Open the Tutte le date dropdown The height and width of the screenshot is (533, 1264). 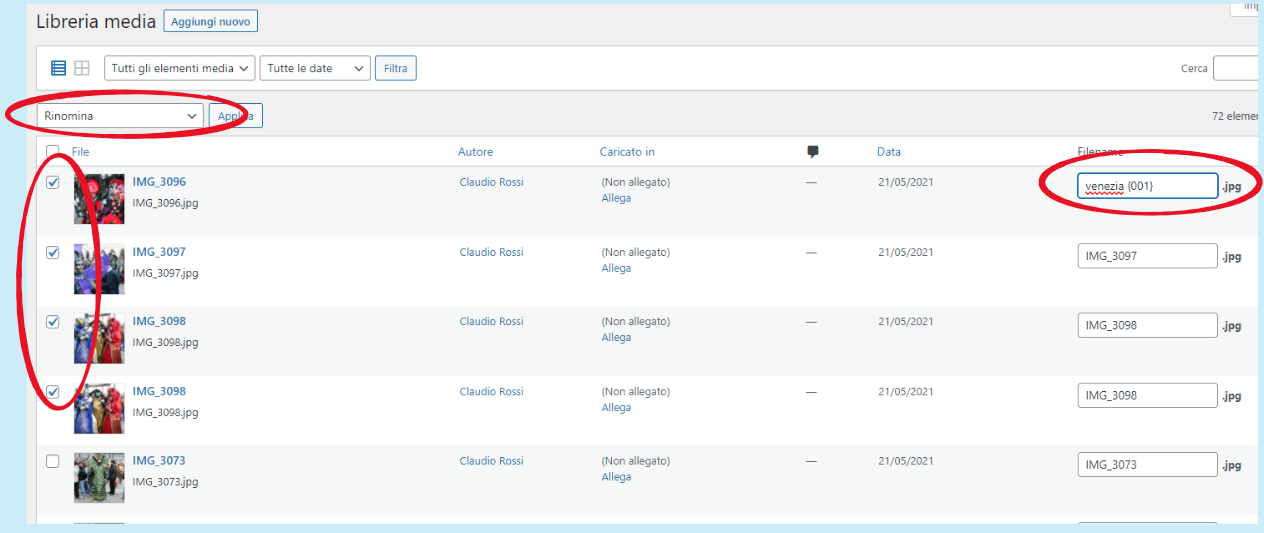tap(315, 68)
